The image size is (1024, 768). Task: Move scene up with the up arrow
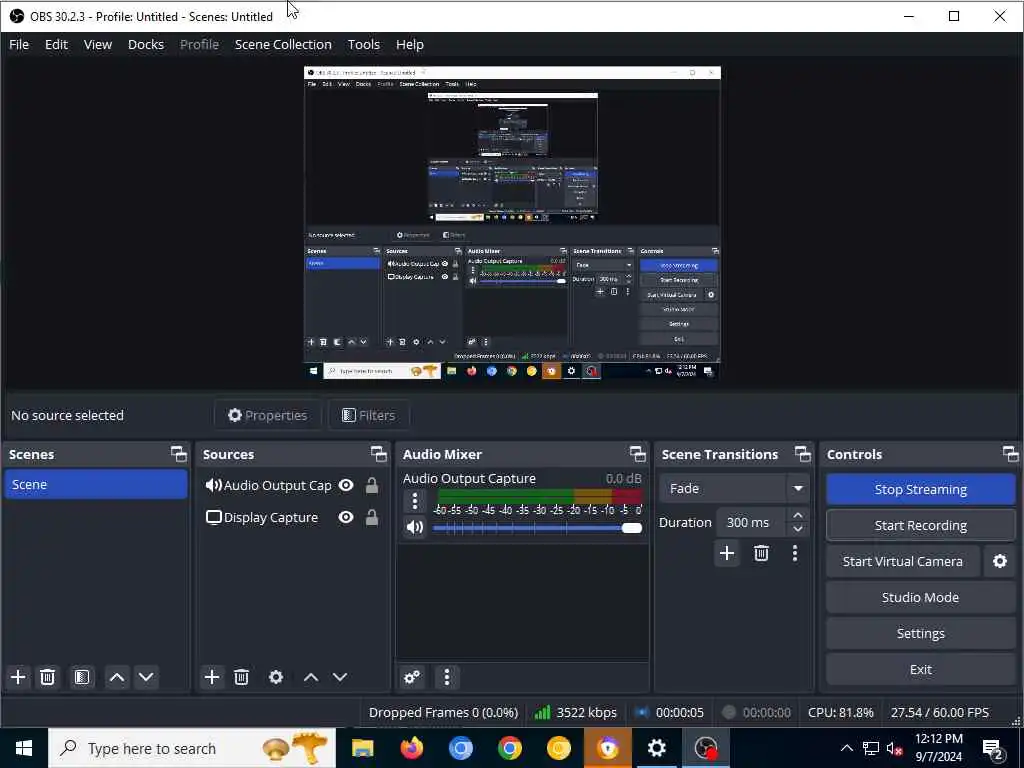tap(117, 677)
